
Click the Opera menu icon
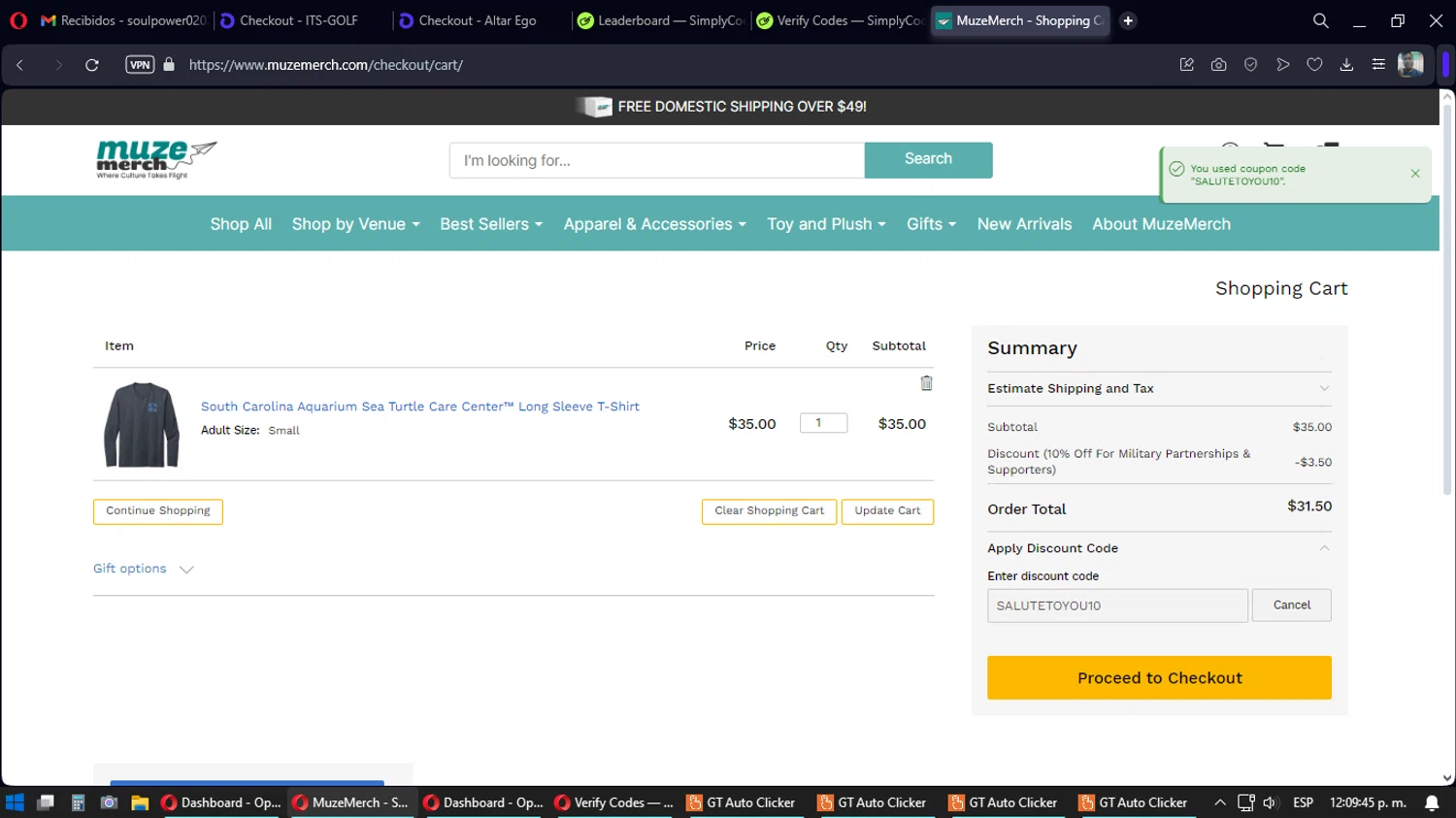(x=18, y=20)
